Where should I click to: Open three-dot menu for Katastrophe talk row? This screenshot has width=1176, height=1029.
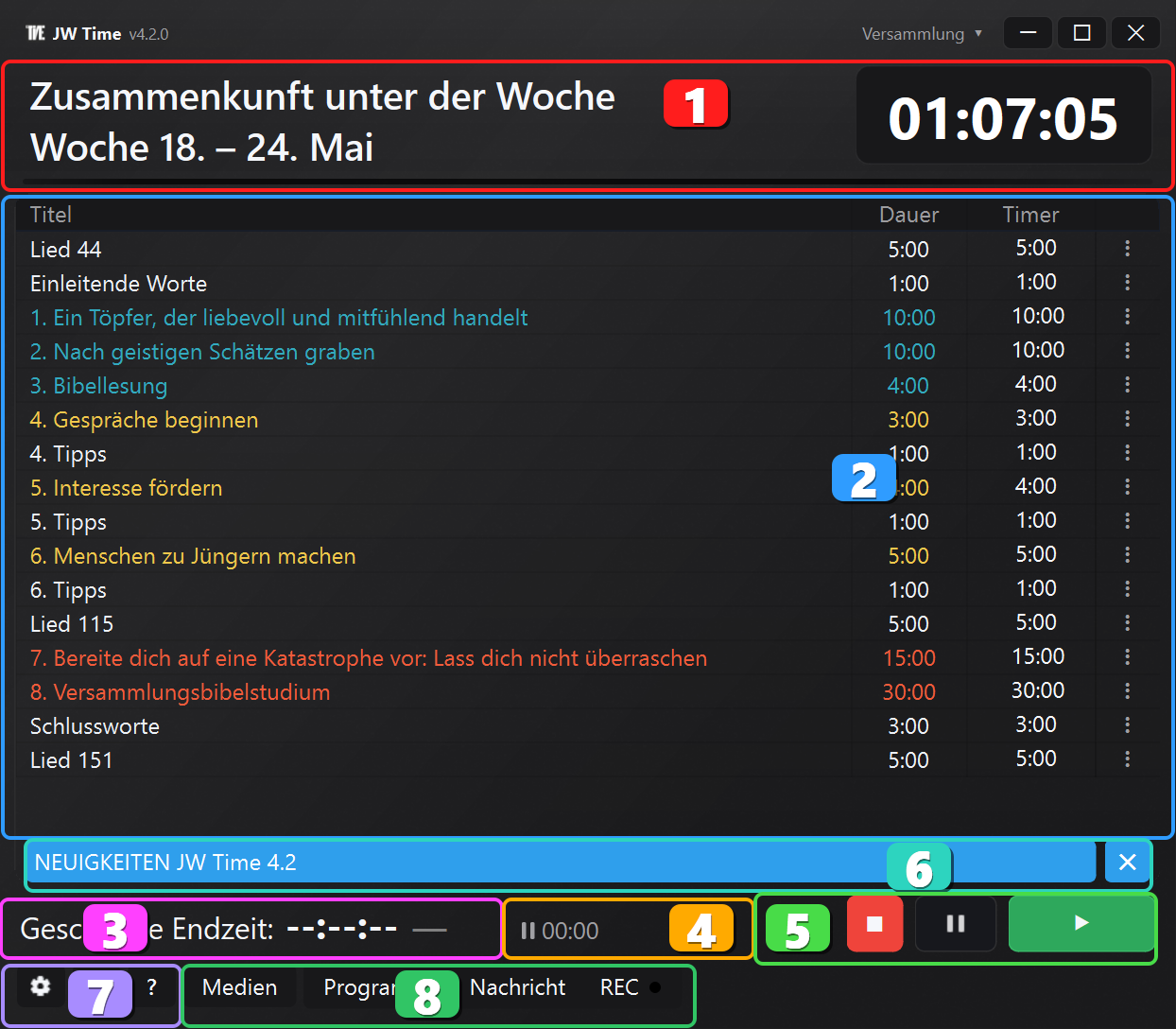click(x=1127, y=657)
